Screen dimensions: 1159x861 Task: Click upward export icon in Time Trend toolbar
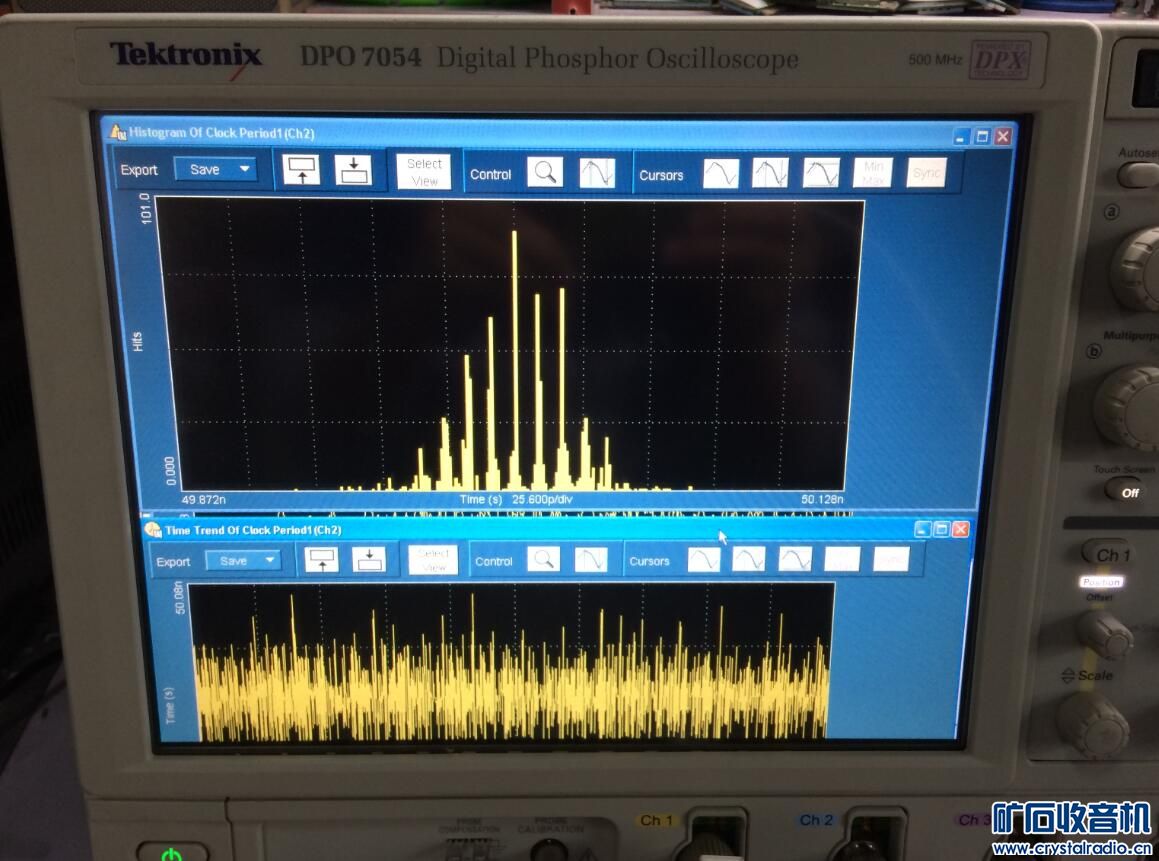(322, 560)
